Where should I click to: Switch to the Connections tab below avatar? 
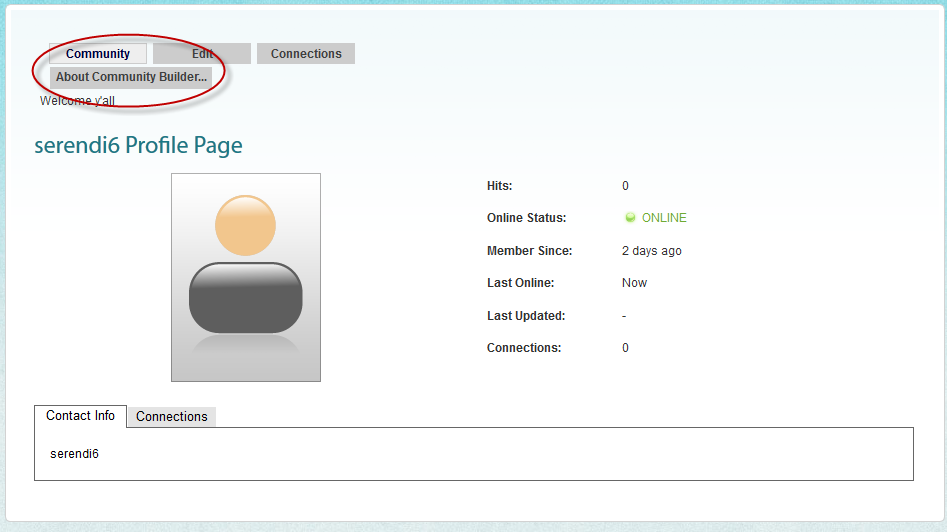point(172,417)
